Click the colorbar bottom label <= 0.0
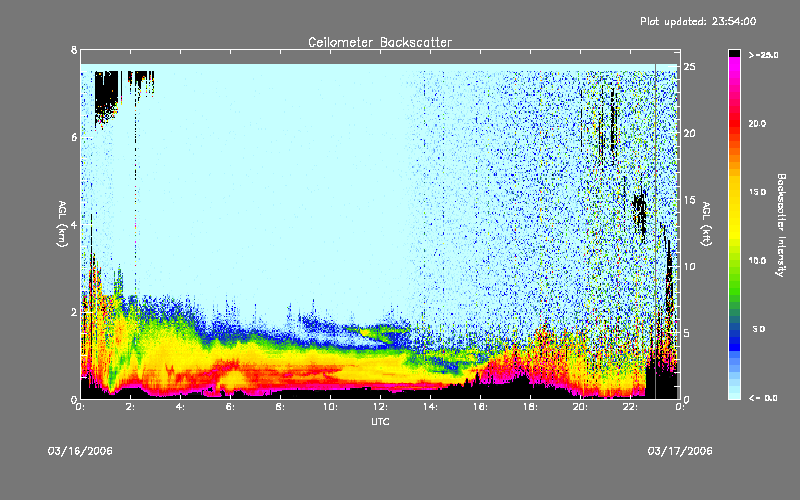The height and width of the screenshot is (500, 800). (x=764, y=398)
